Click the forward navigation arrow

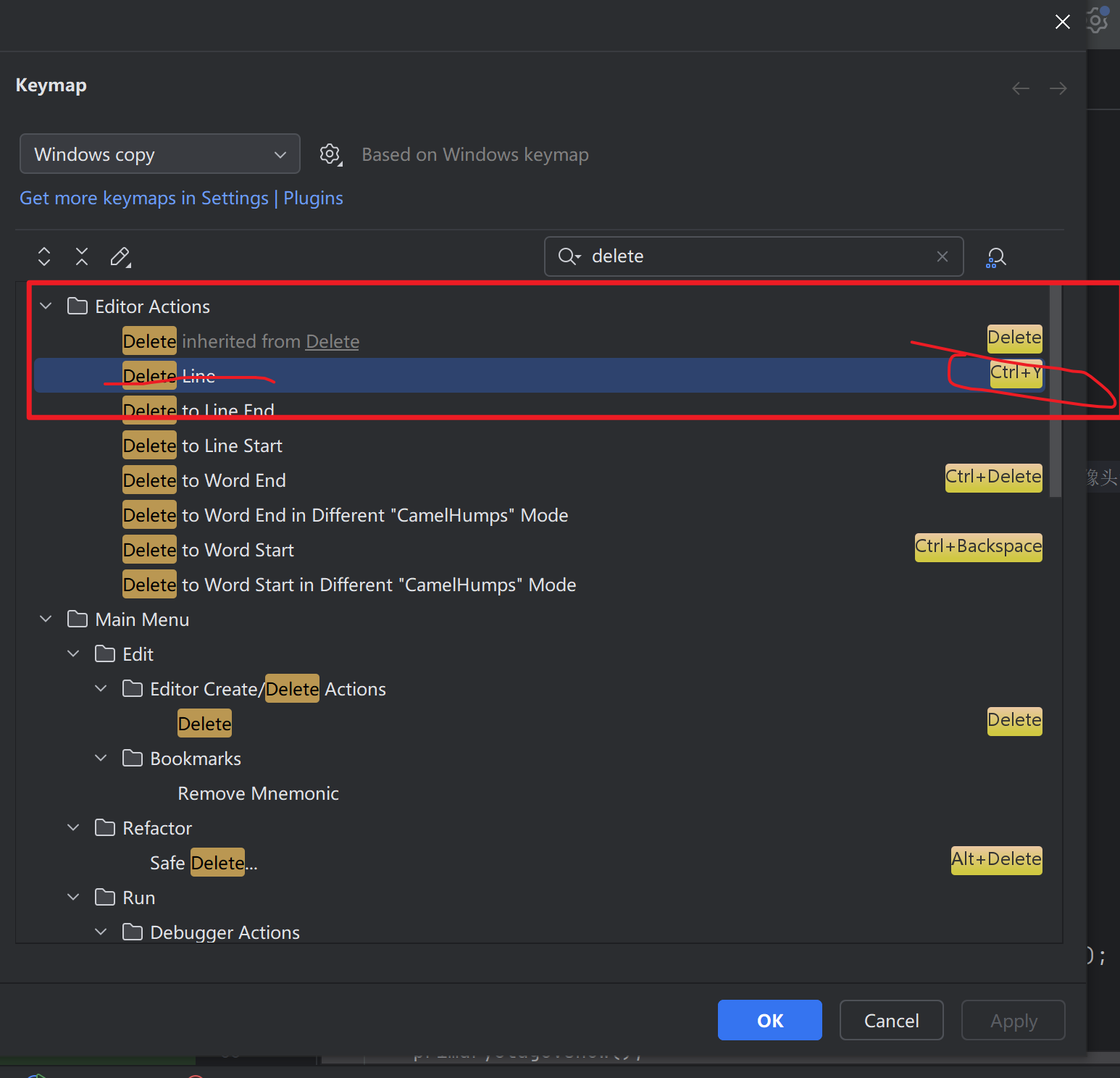pyautogui.click(x=1058, y=88)
